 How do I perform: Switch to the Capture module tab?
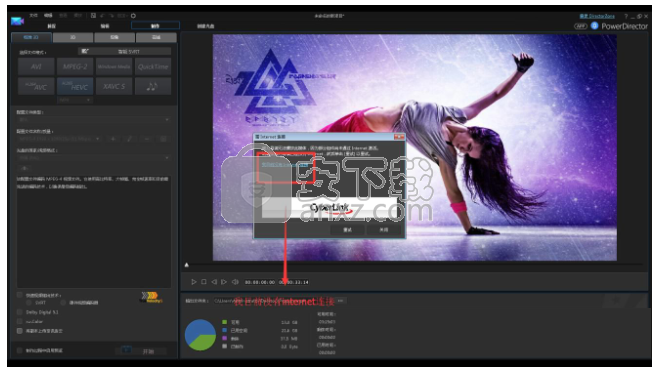(51, 26)
